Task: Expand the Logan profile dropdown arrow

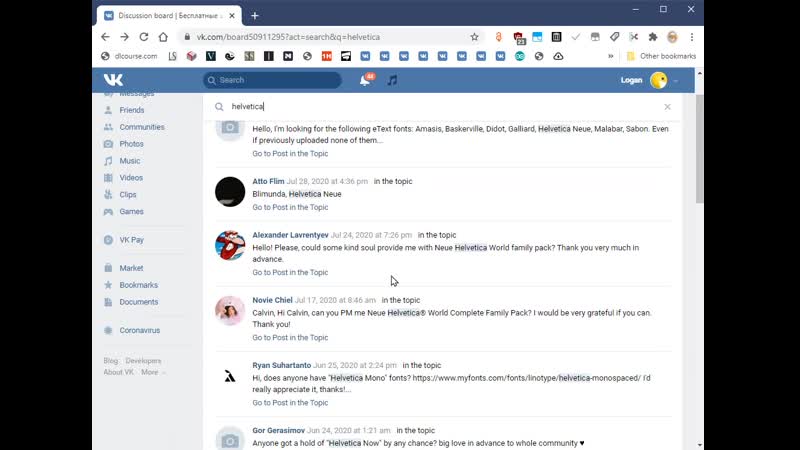Action: [x=676, y=81]
